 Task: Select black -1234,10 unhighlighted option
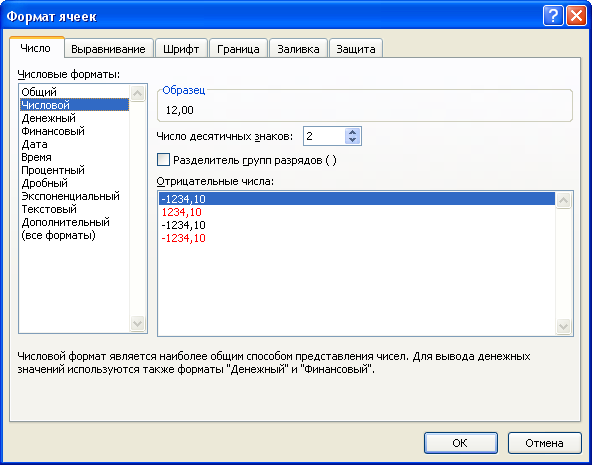pyautogui.click(x=357, y=225)
